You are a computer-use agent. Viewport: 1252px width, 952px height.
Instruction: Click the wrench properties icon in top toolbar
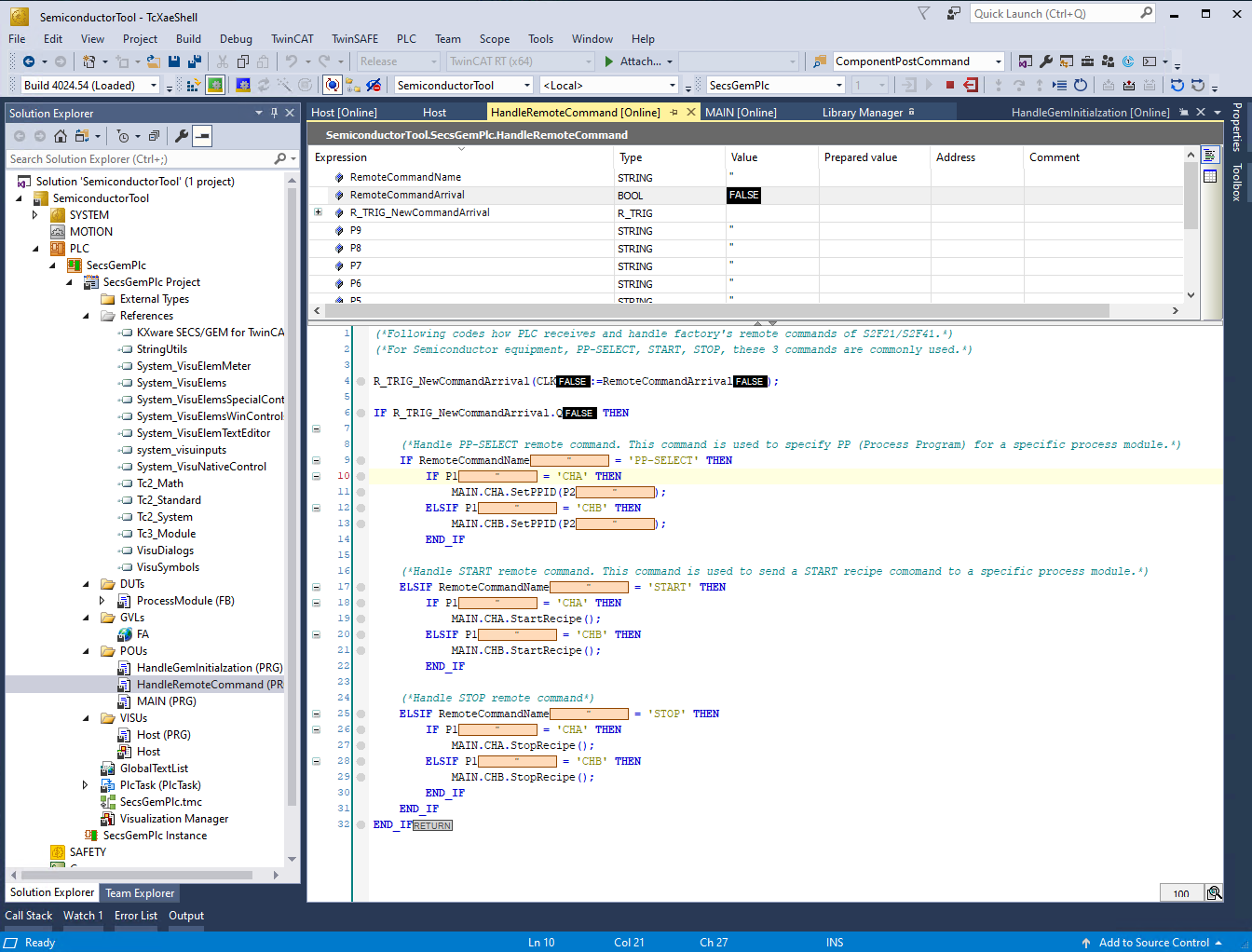coord(1046,61)
